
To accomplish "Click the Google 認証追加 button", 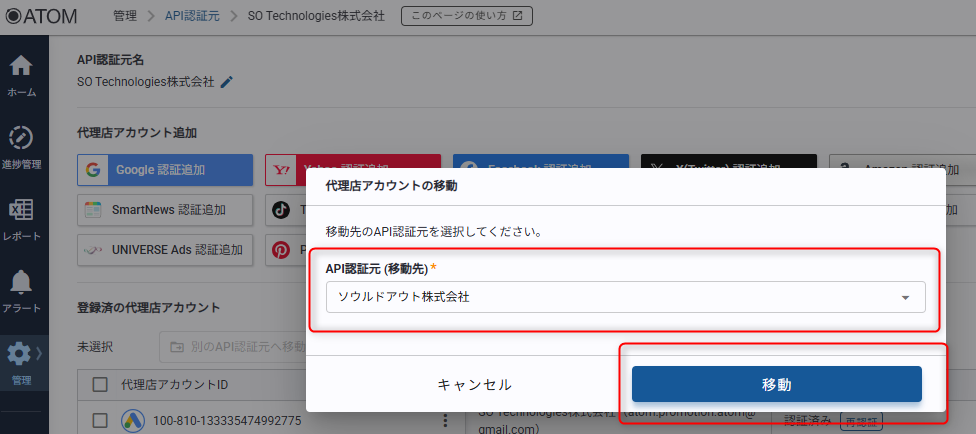I will click(165, 170).
